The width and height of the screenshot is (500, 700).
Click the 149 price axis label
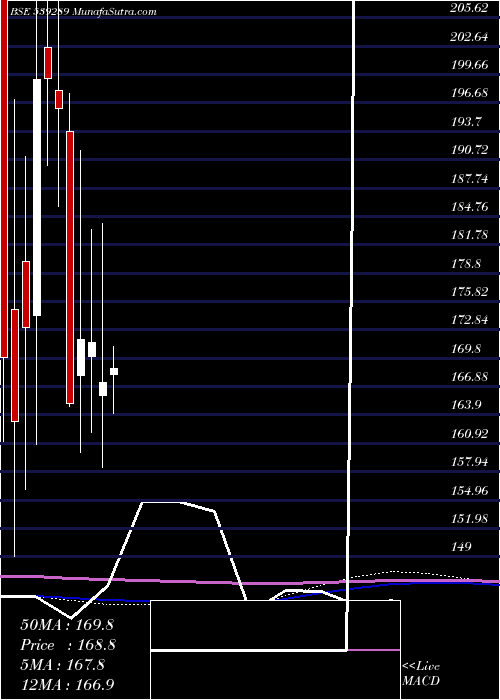461,547
